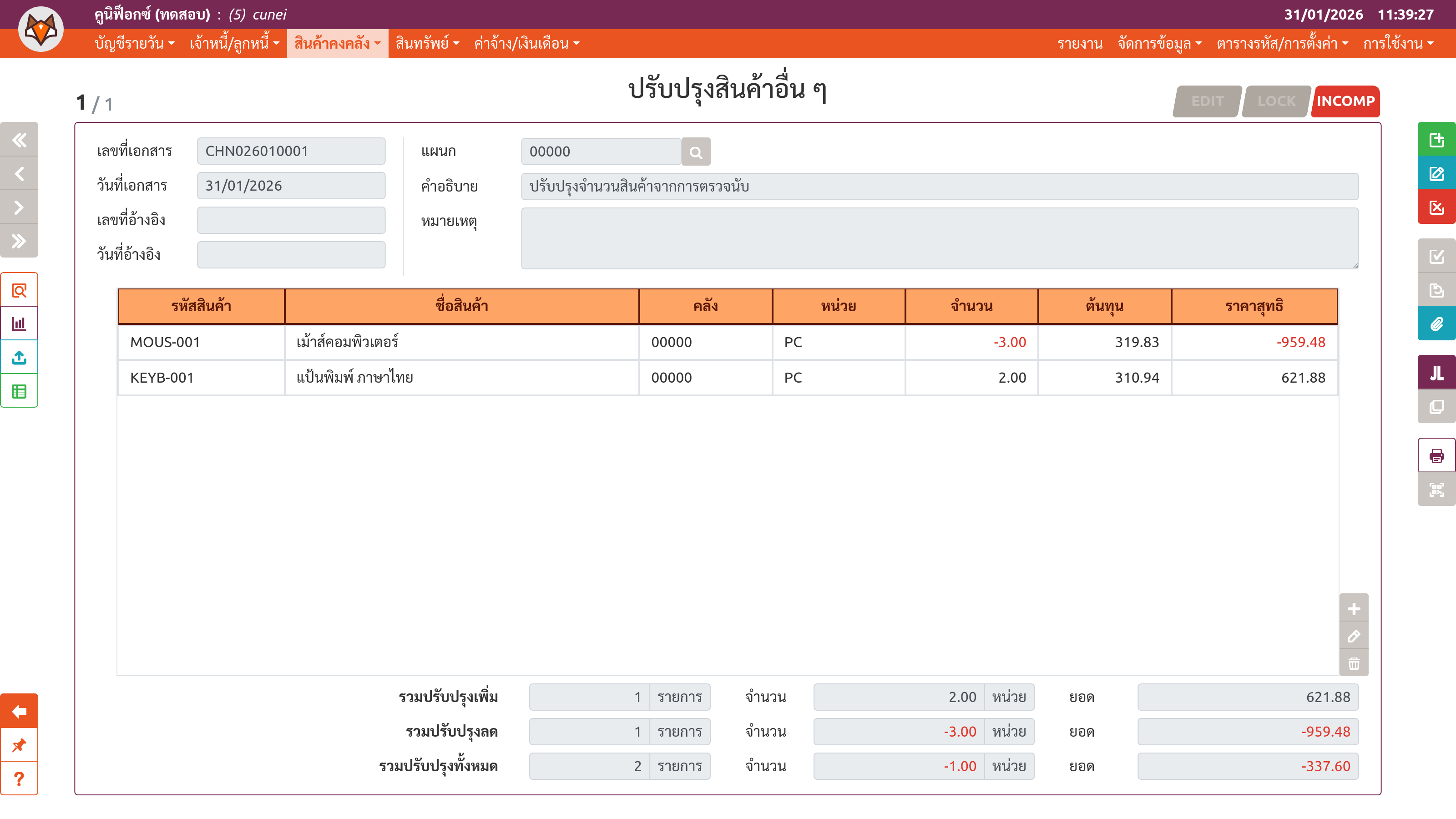The width and height of the screenshot is (1456, 819).
Task: Click the document search icon in left sidebar
Action: point(19,291)
